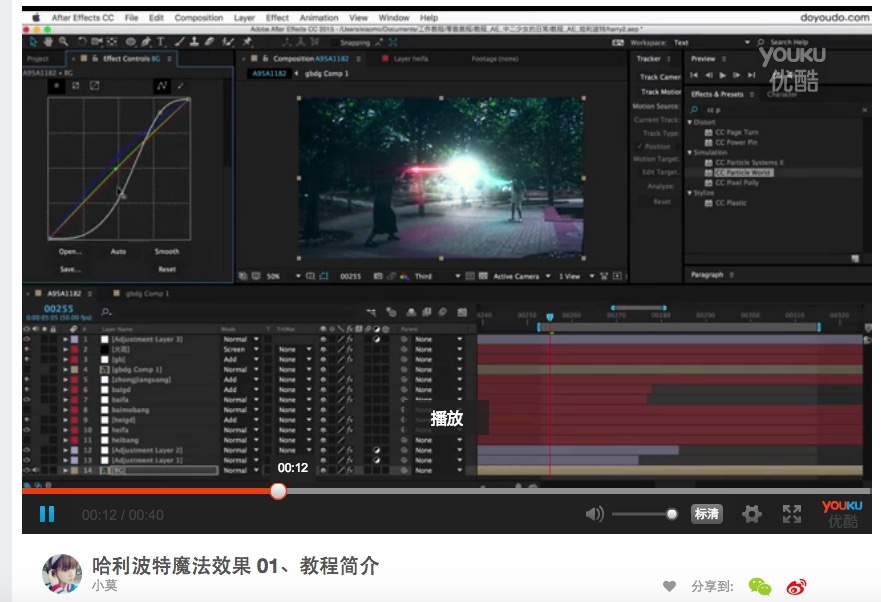Click the video progress bar knob
The width and height of the screenshot is (881, 602).
coord(278,491)
